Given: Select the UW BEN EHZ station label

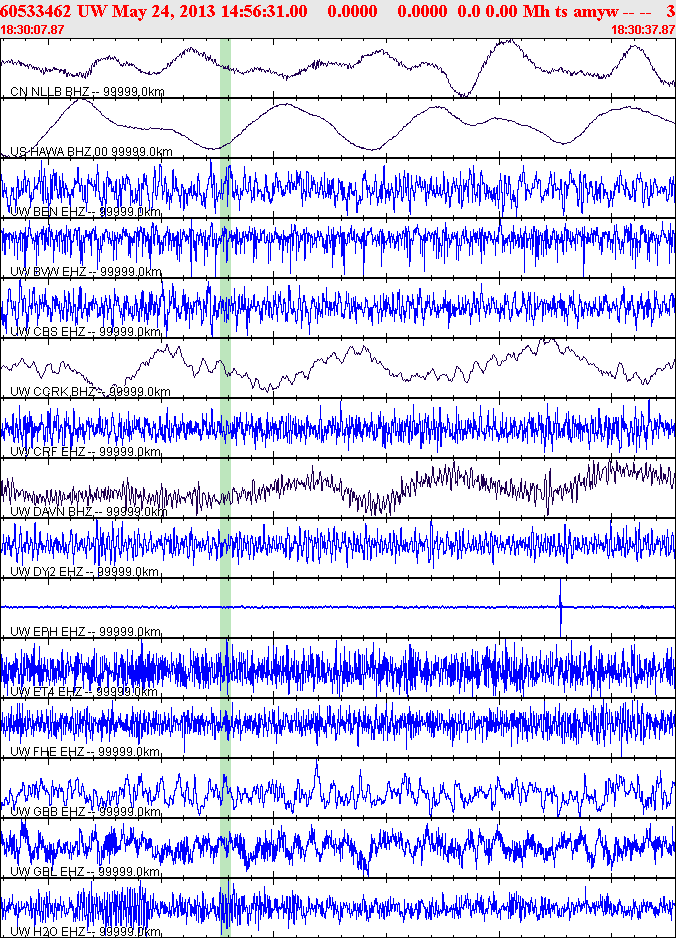Looking at the screenshot, I should (86, 212).
